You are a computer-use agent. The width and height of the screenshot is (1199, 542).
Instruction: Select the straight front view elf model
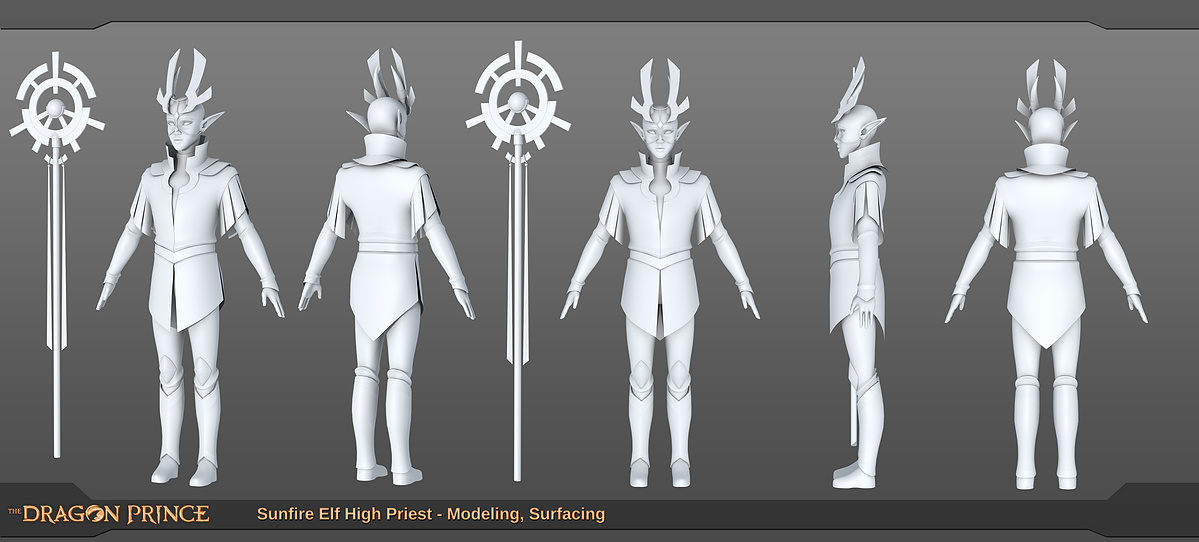click(x=661, y=273)
